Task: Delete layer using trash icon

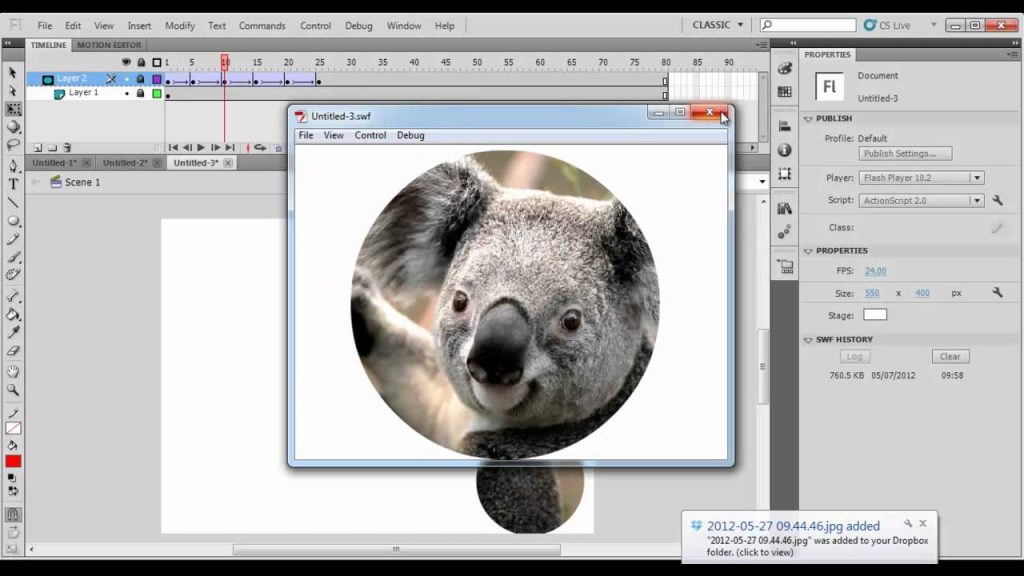Action: point(67,148)
